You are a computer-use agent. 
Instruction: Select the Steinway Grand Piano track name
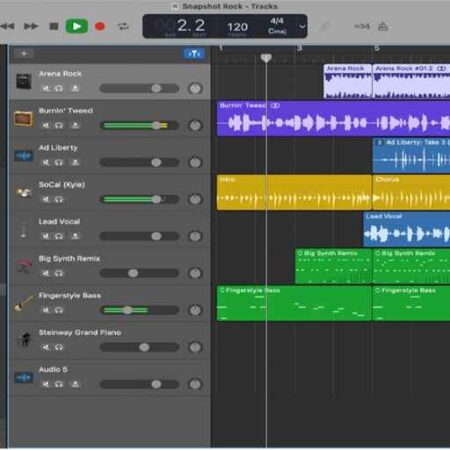pos(80,332)
